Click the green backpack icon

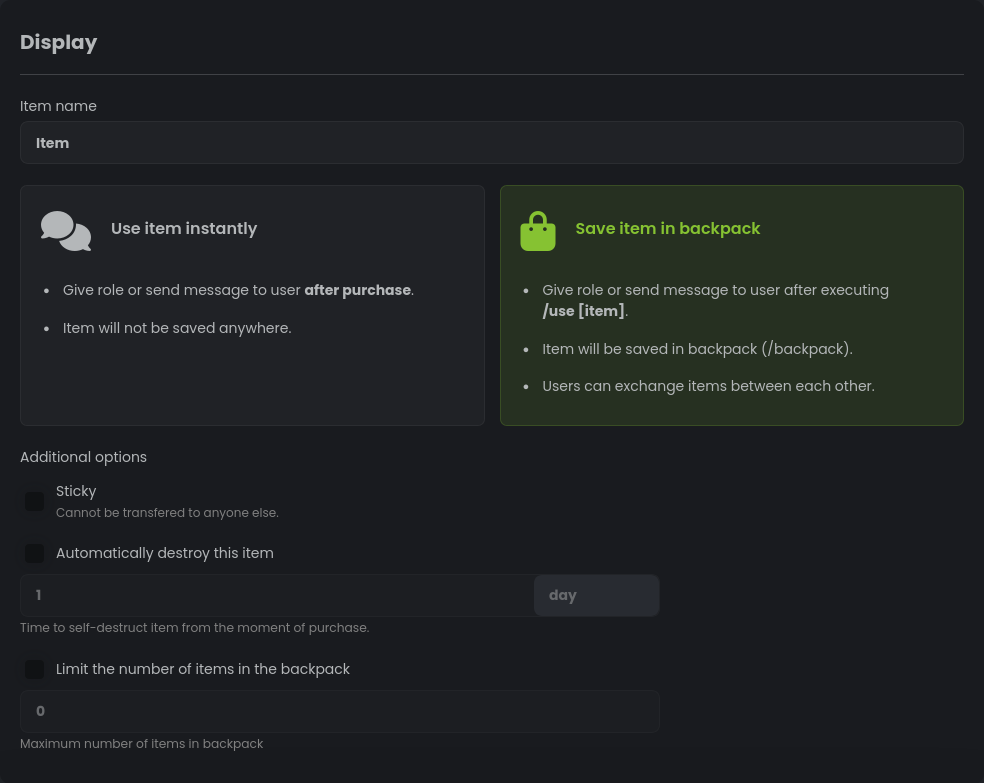(538, 230)
